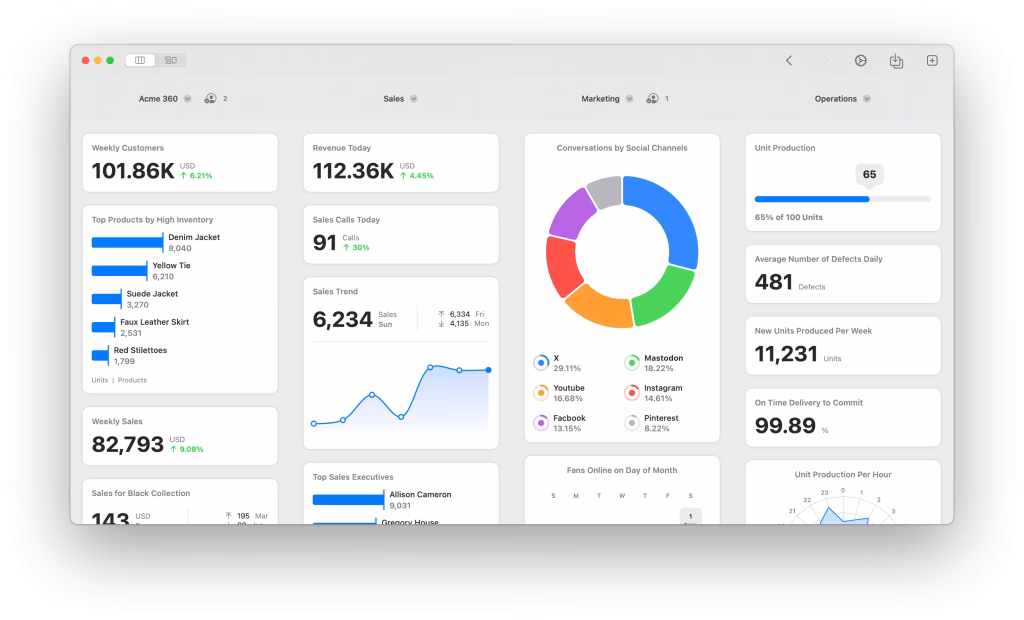Click the last data point on Sales Trend chart
The width and height of the screenshot is (1024, 620).
coord(488,370)
